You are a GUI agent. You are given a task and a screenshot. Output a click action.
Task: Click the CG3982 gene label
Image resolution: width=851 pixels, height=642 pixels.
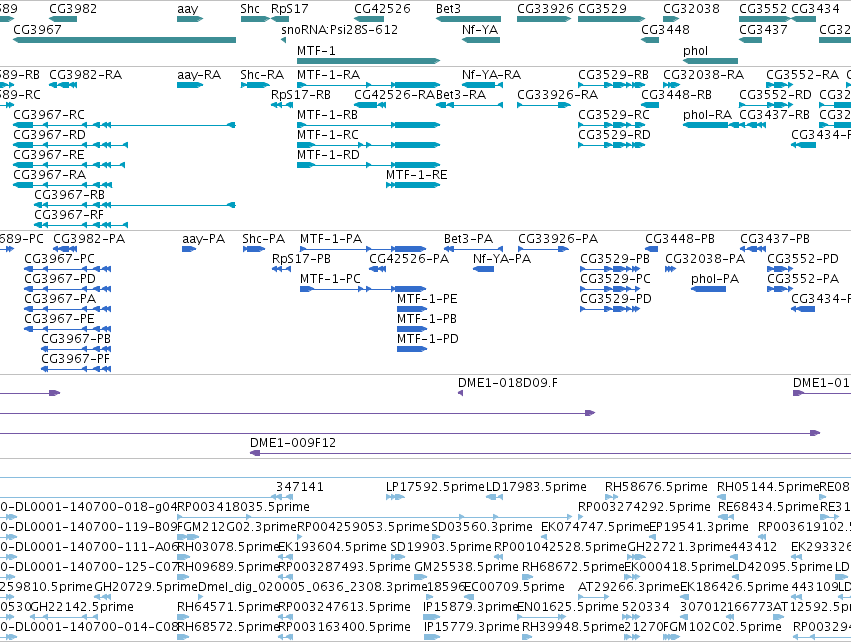pyautogui.click(x=73, y=9)
